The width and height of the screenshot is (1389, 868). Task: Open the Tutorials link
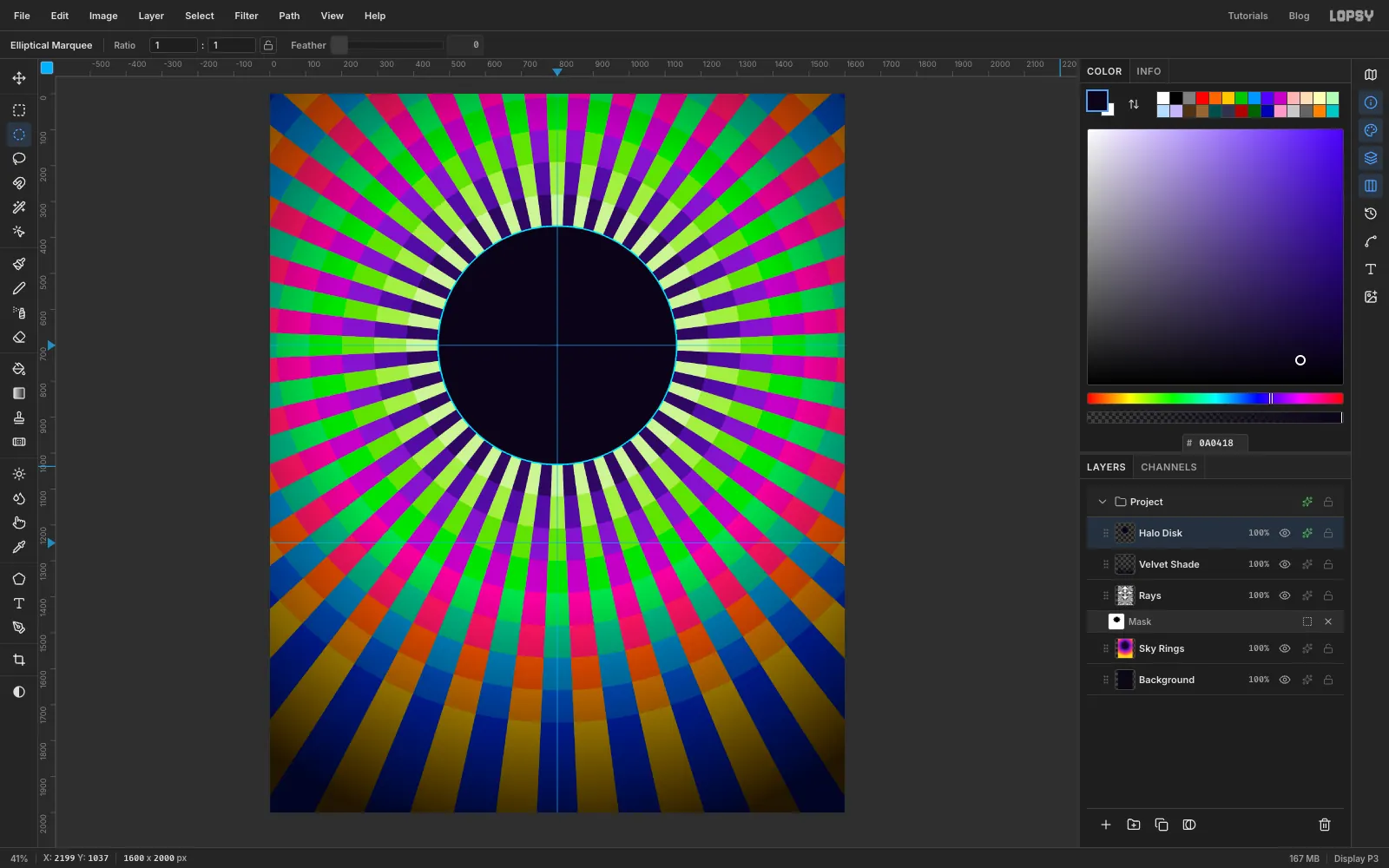1247,16
